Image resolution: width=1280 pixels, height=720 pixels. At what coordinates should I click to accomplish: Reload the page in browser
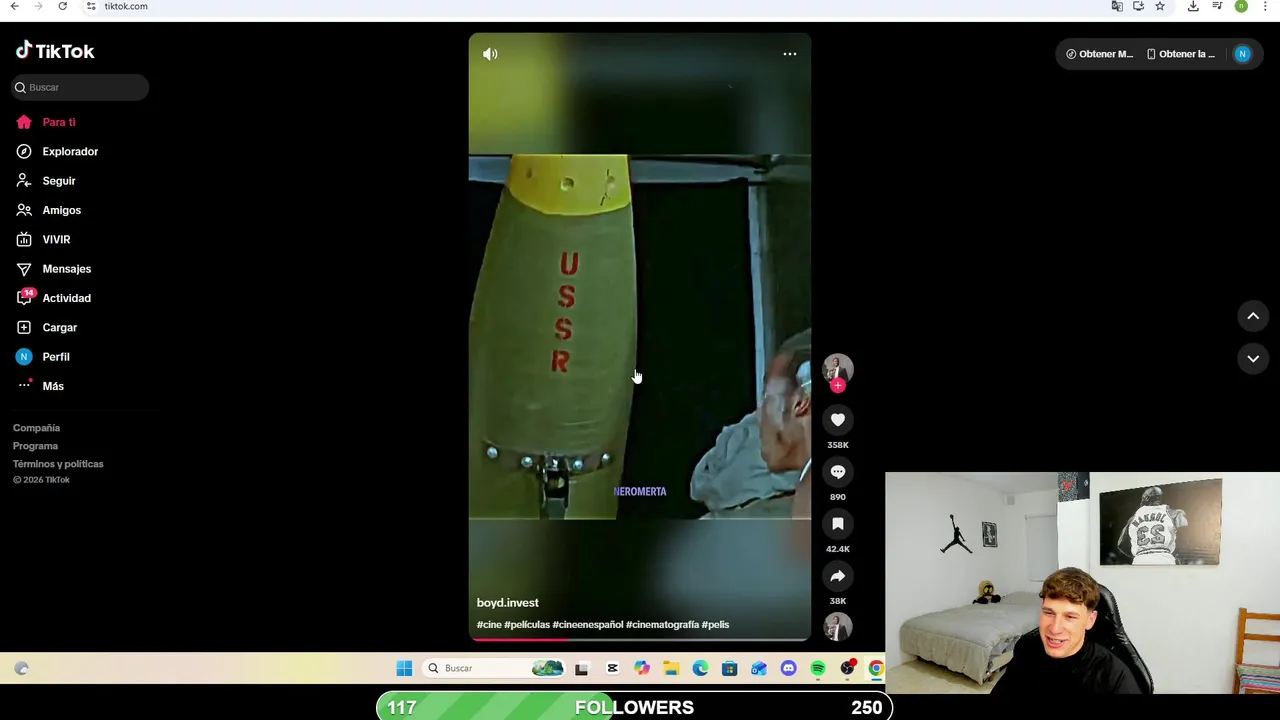click(x=62, y=6)
